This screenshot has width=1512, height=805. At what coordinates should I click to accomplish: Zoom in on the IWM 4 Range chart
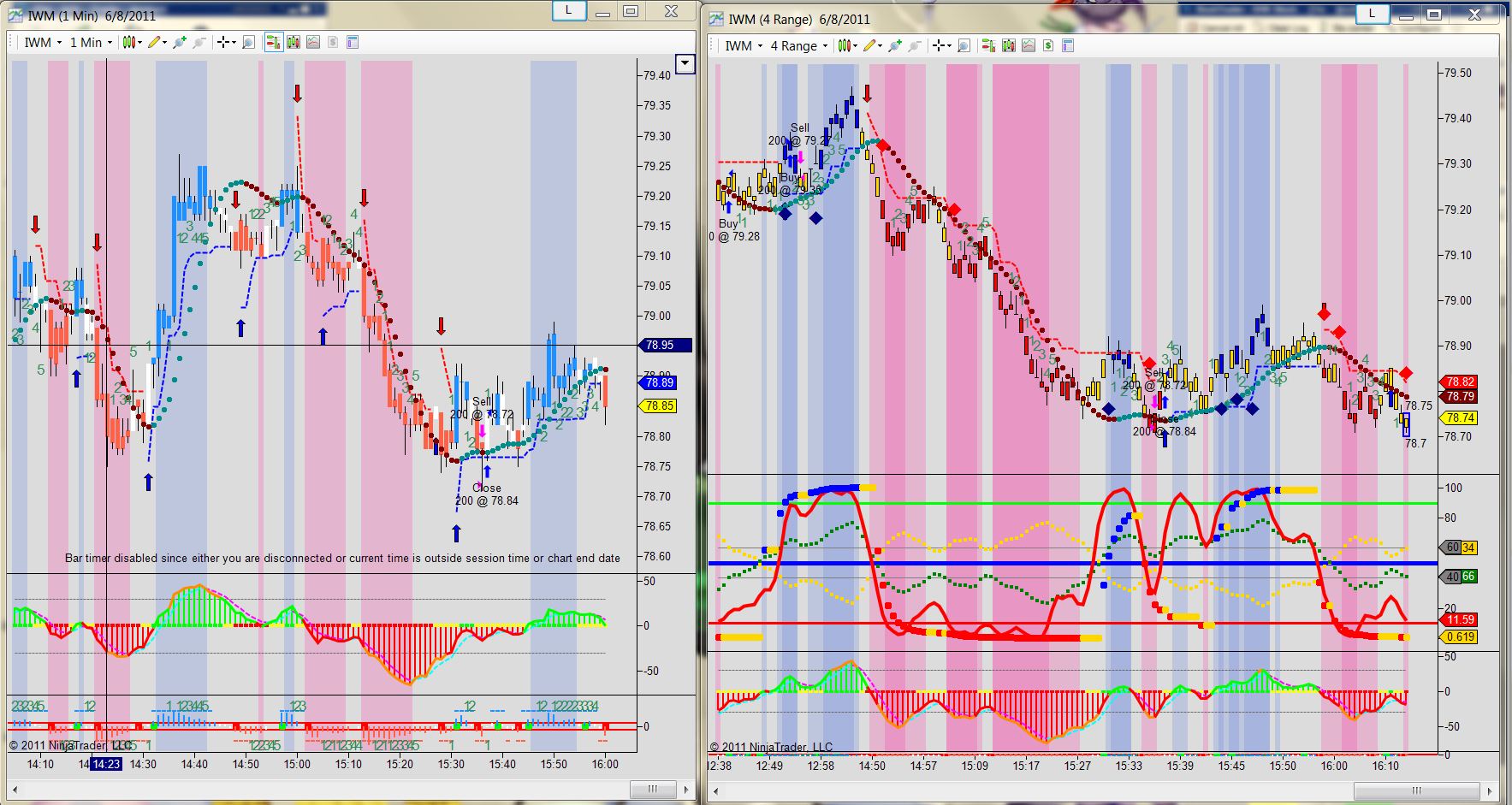[x=895, y=45]
